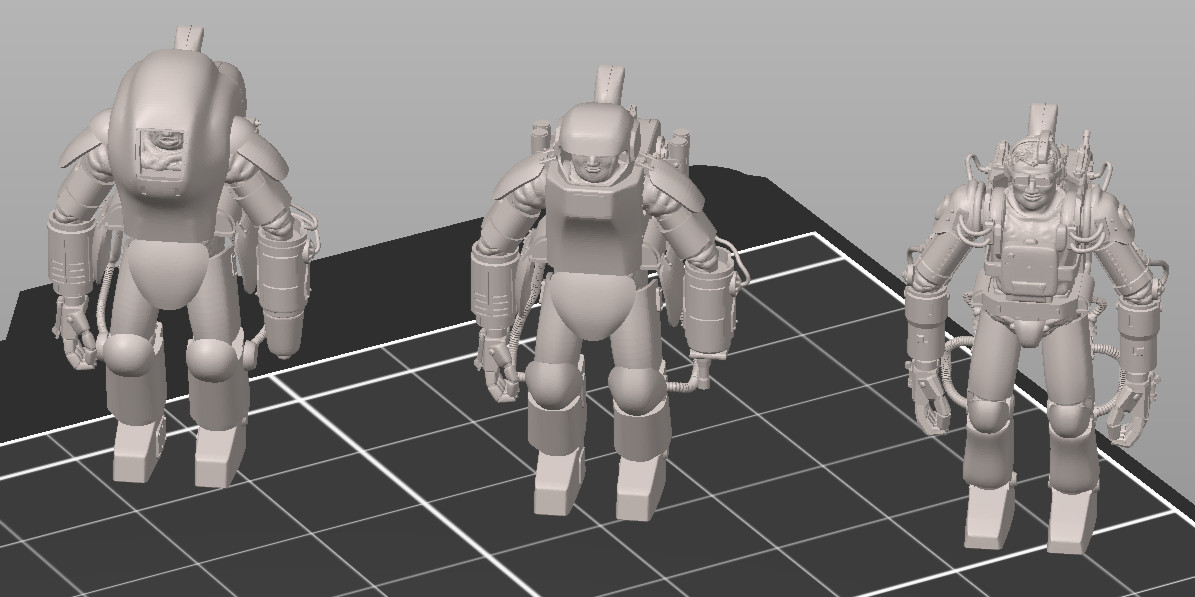This screenshot has height=597, width=1195.
Task: Click the left model's foot on viewer's left
Action: 135,455
